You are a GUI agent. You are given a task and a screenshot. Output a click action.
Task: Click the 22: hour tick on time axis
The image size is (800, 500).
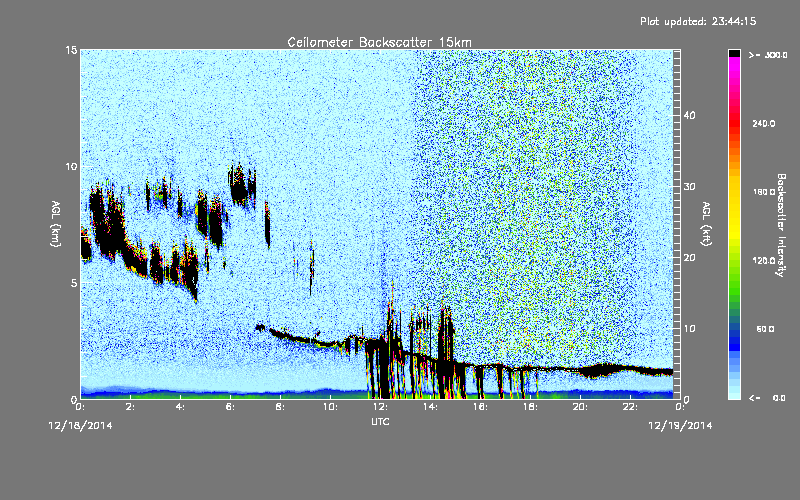tap(630, 407)
